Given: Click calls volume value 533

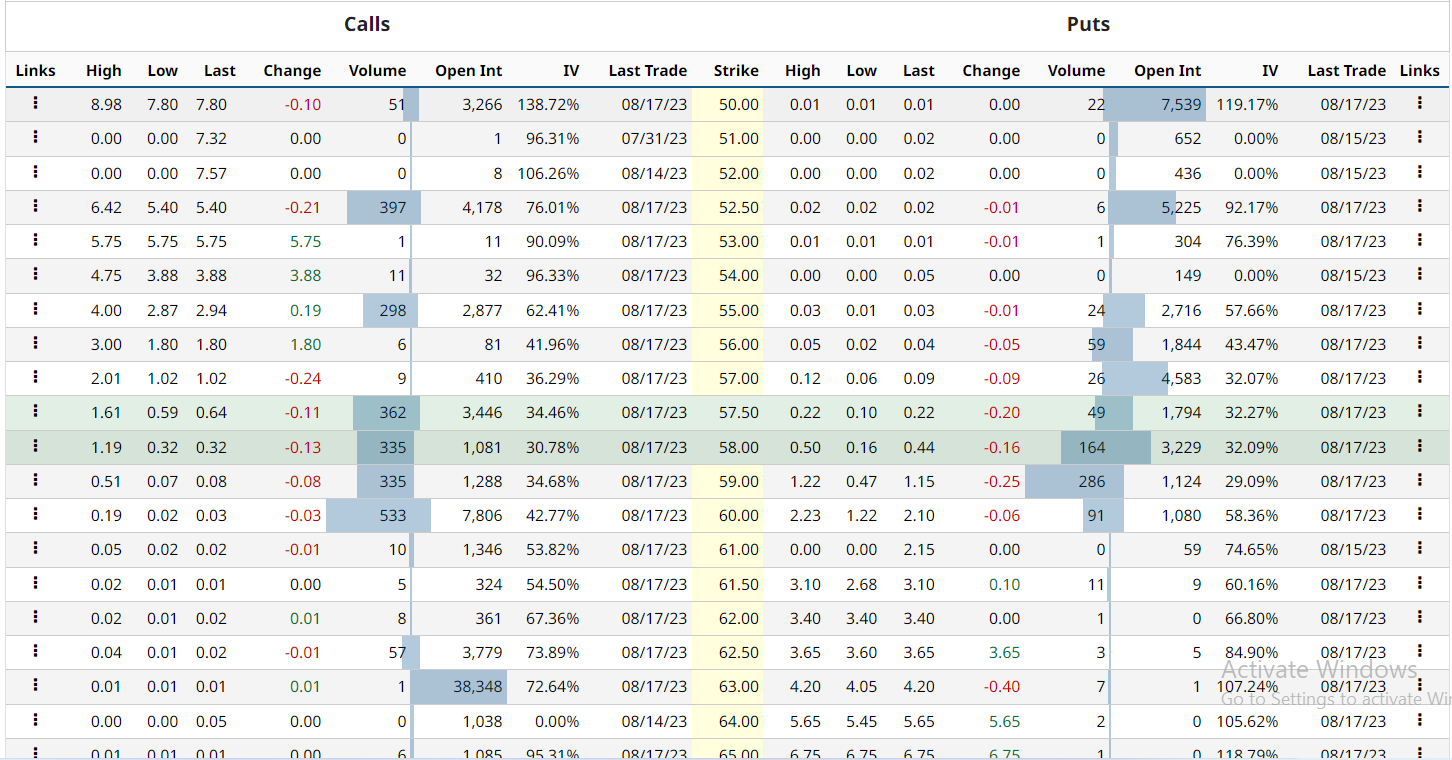Looking at the screenshot, I should (x=393, y=515).
